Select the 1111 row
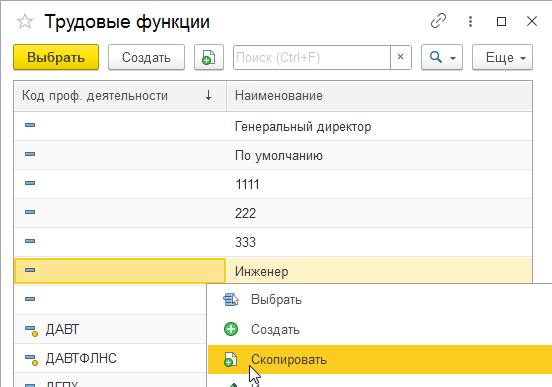Viewport: 552px width, 387px height. pyautogui.click(x=273, y=184)
